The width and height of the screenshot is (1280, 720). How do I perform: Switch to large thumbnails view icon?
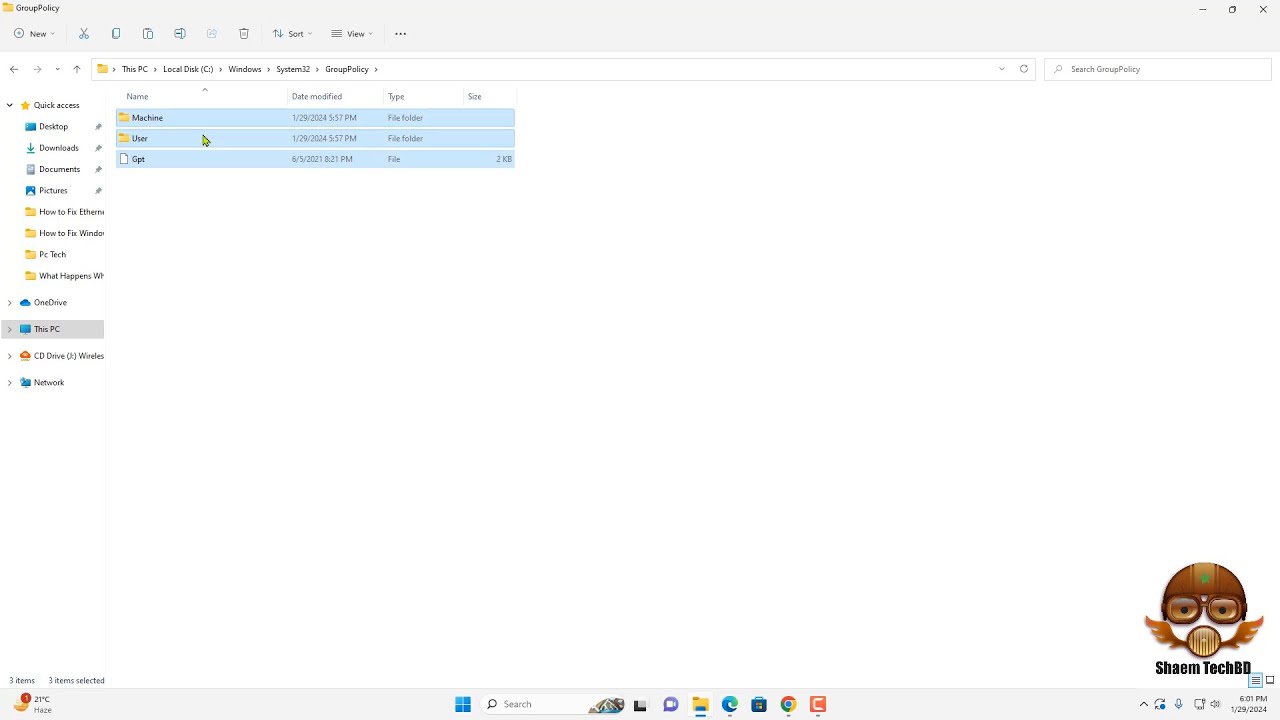tap(1270, 680)
